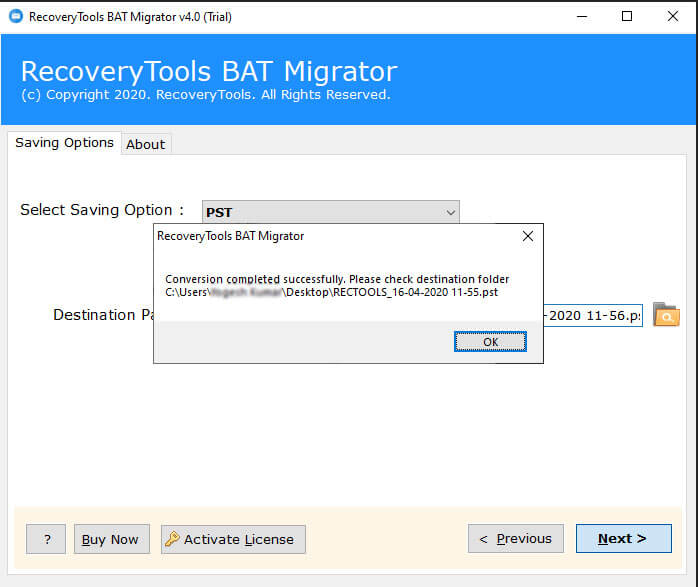
Task: Switch to the About tab
Action: click(146, 144)
